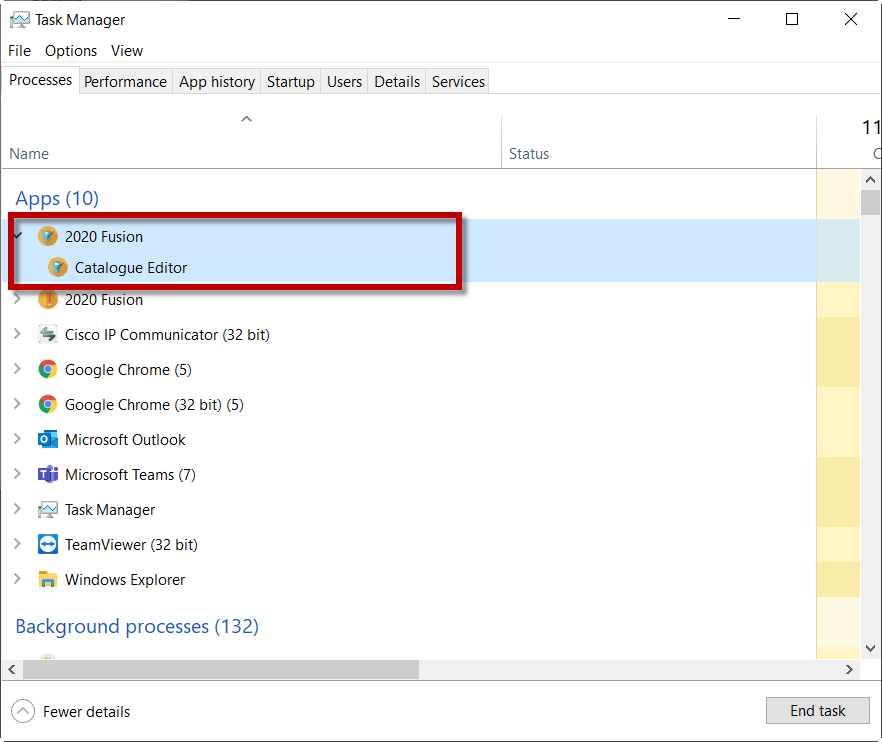Click the vertical scrollbar up arrow
882x742 pixels.
(870, 180)
